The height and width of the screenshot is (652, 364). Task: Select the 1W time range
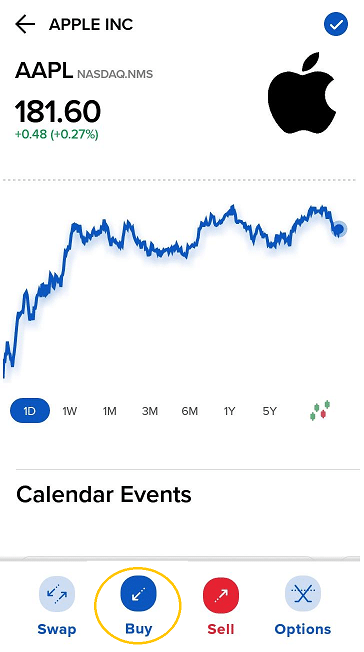pyautogui.click(x=69, y=411)
